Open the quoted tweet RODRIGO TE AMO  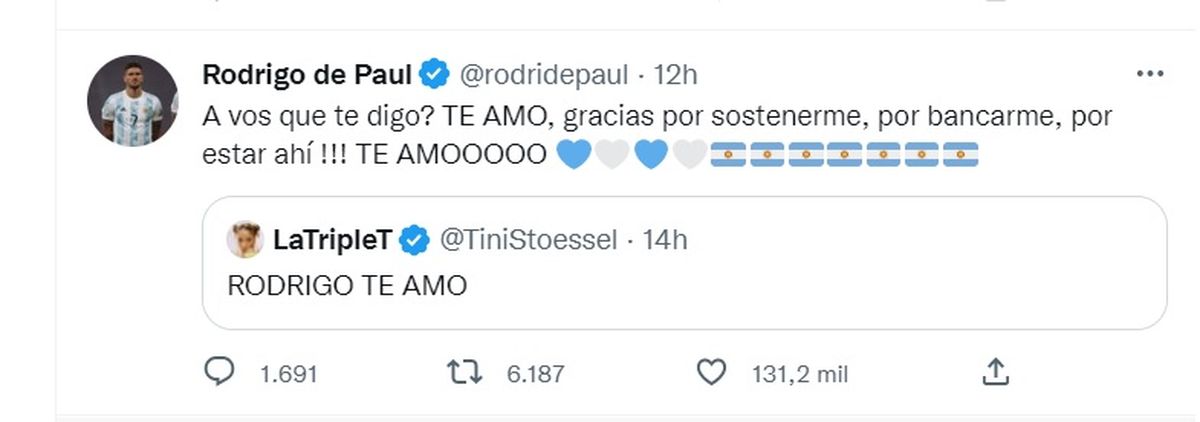pyautogui.click(x=685, y=263)
